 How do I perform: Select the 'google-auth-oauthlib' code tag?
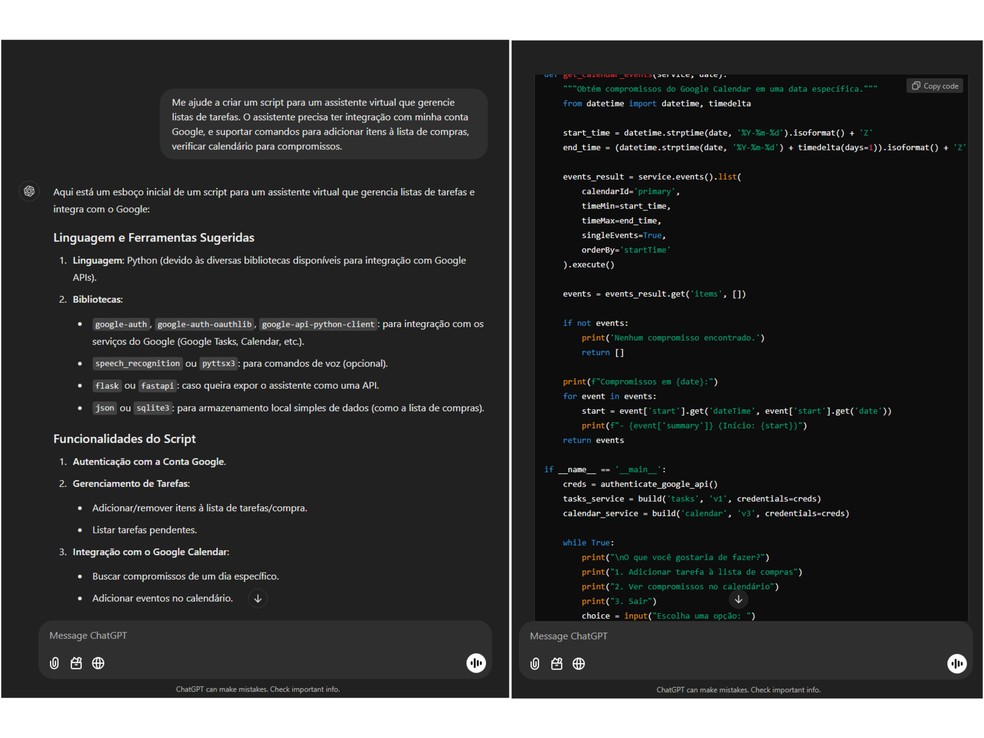point(205,324)
